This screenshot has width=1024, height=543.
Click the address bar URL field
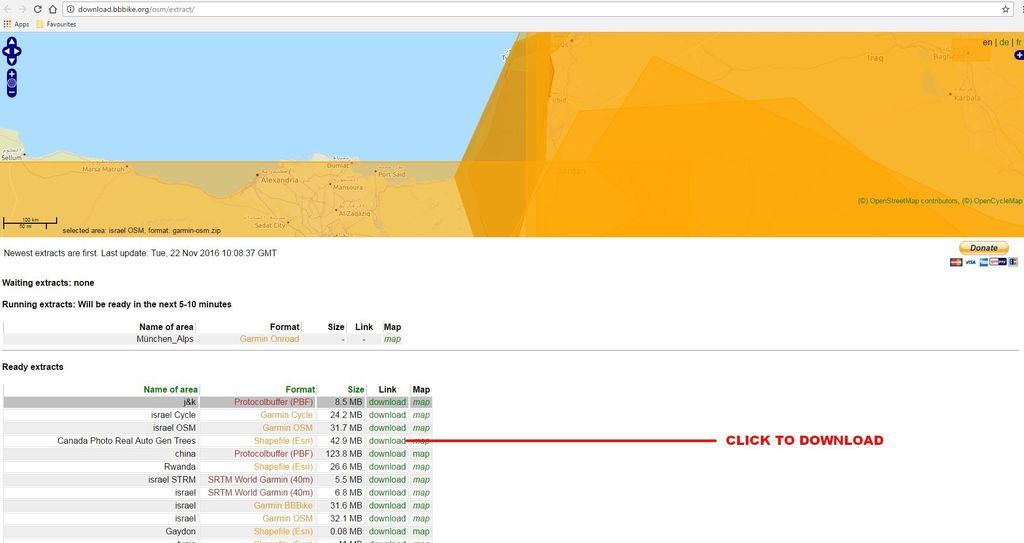536,9
